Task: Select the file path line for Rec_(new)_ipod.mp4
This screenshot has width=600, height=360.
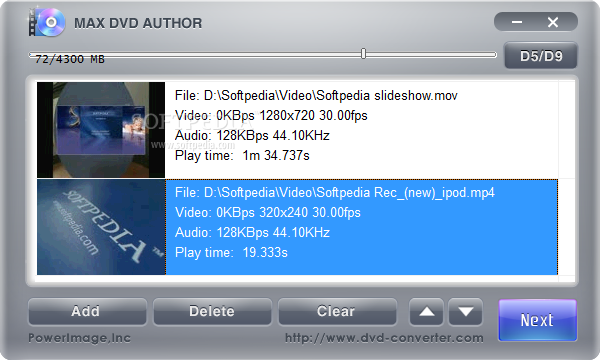Action: pos(334,192)
